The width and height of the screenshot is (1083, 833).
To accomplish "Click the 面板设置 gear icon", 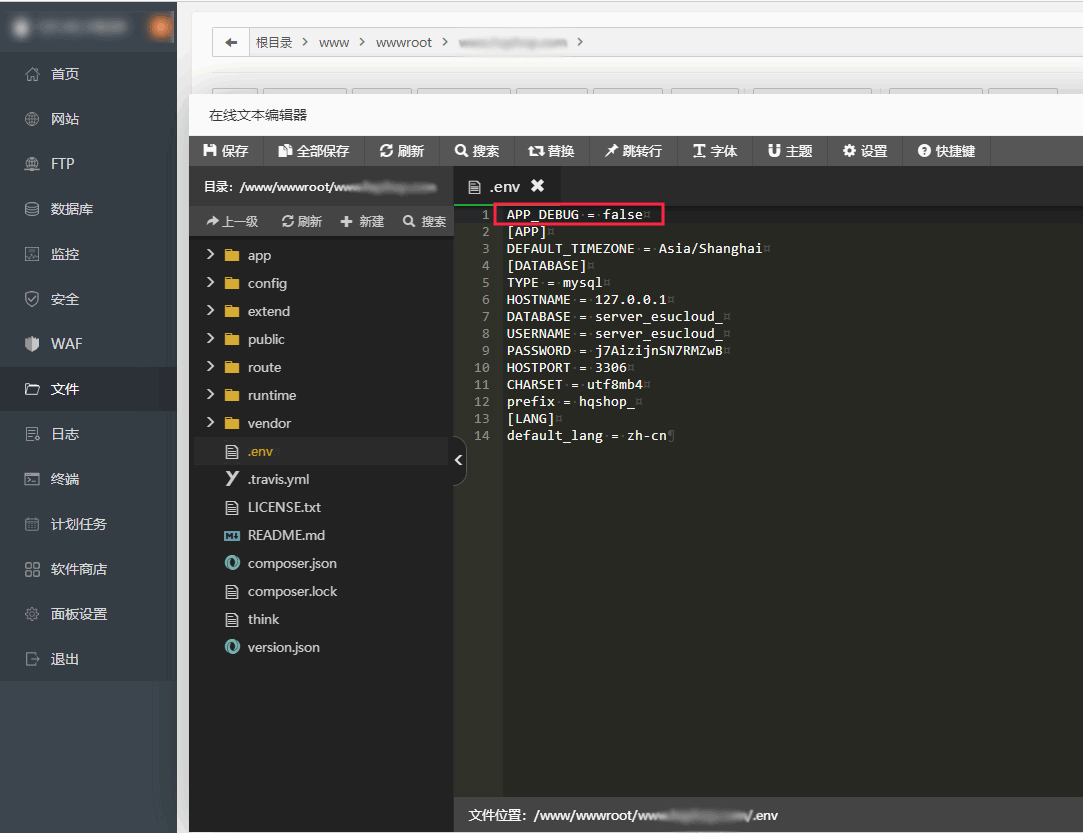I will pos(32,614).
